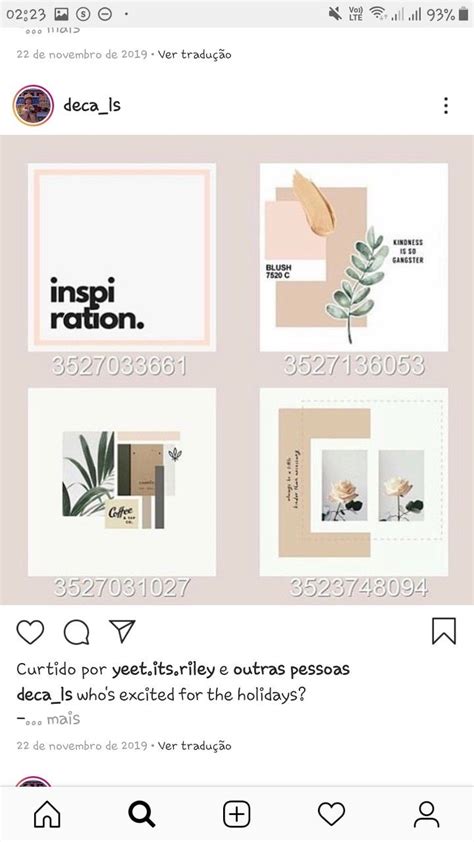Tap deca_ls username in post header
This screenshot has width=474, height=842.
(x=92, y=105)
